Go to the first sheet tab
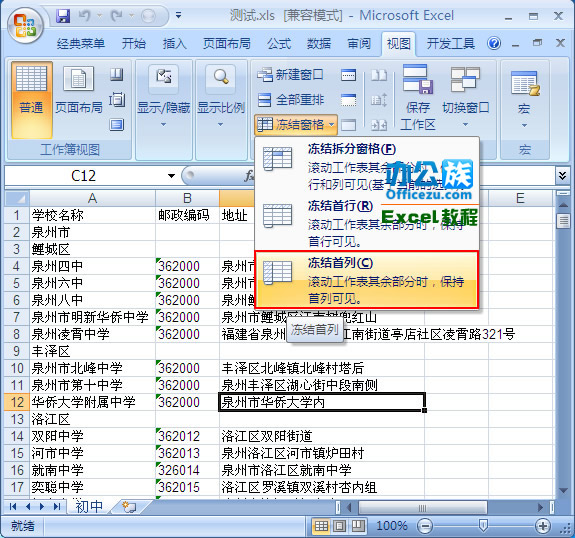Screen dimensions: 575x538 [x=13, y=507]
